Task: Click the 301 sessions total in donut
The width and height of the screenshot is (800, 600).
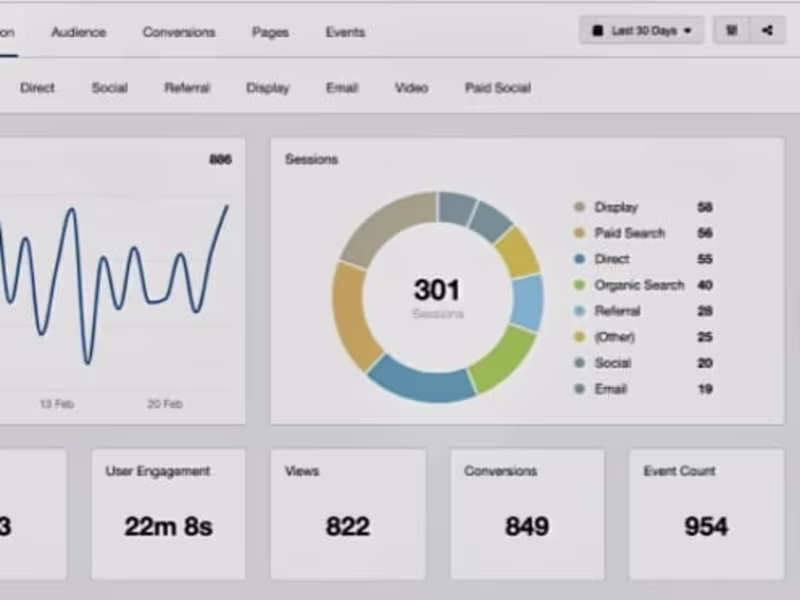Action: tap(437, 290)
